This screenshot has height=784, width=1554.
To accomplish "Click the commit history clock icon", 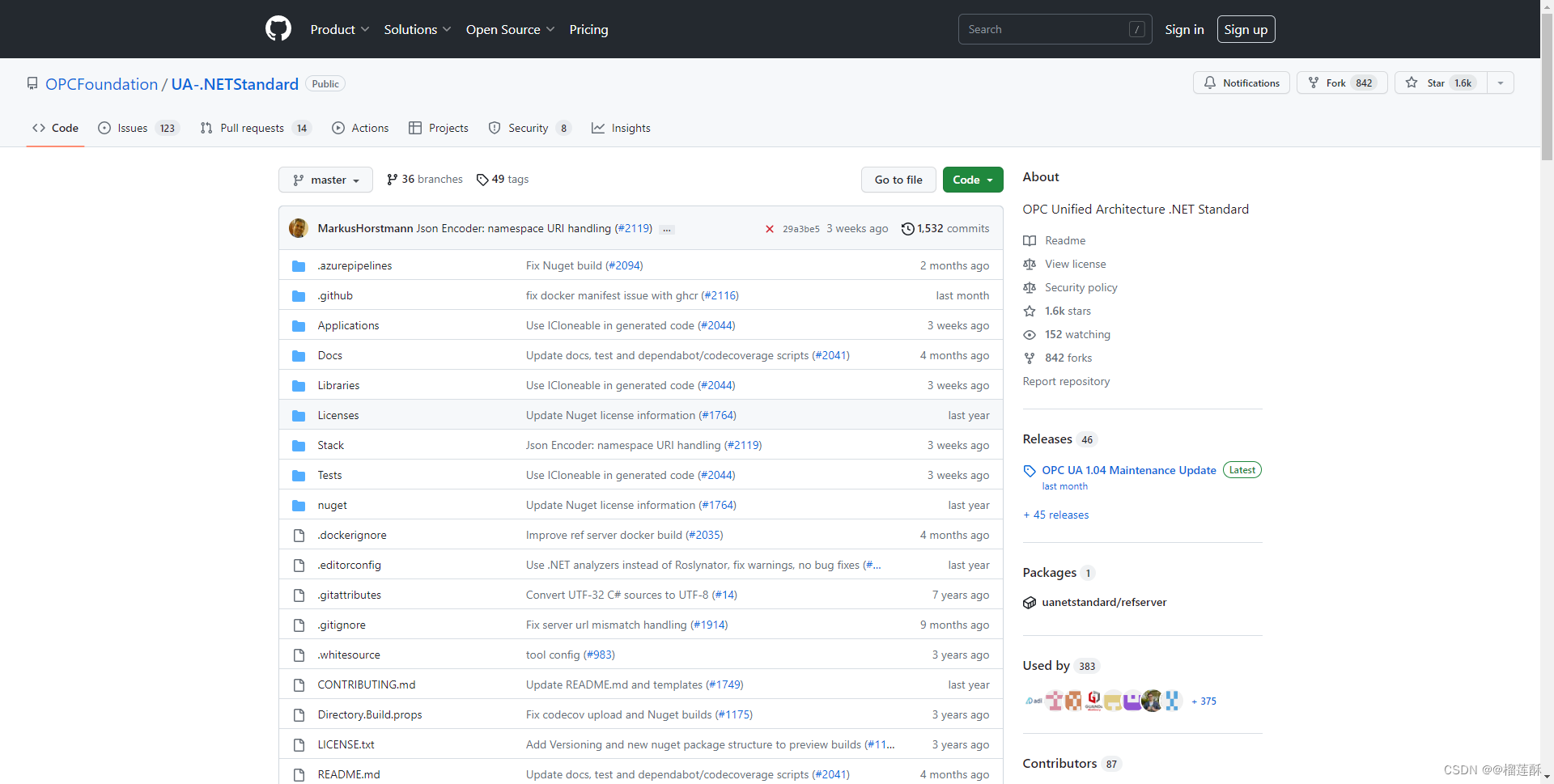I will tap(908, 229).
